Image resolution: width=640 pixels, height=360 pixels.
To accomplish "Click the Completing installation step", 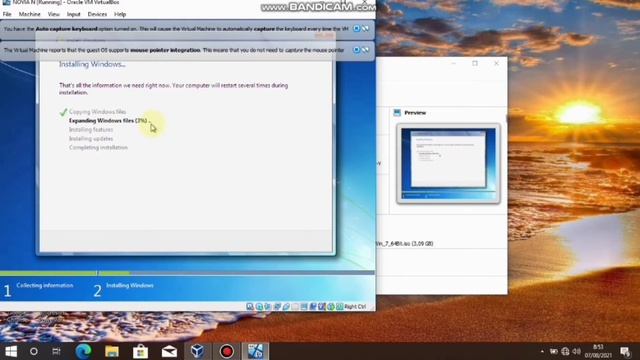I will [98, 148].
